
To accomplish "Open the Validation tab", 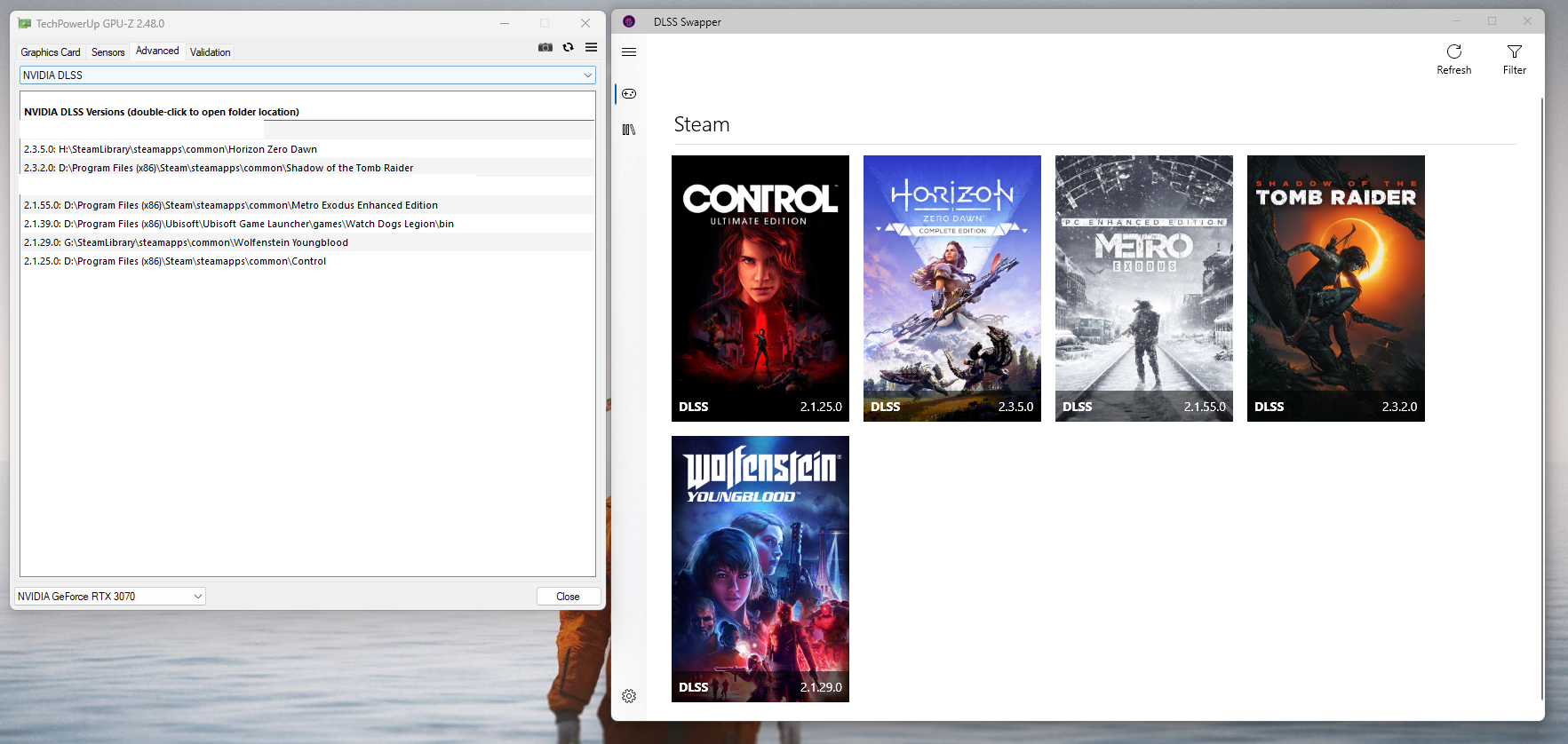I will [211, 52].
